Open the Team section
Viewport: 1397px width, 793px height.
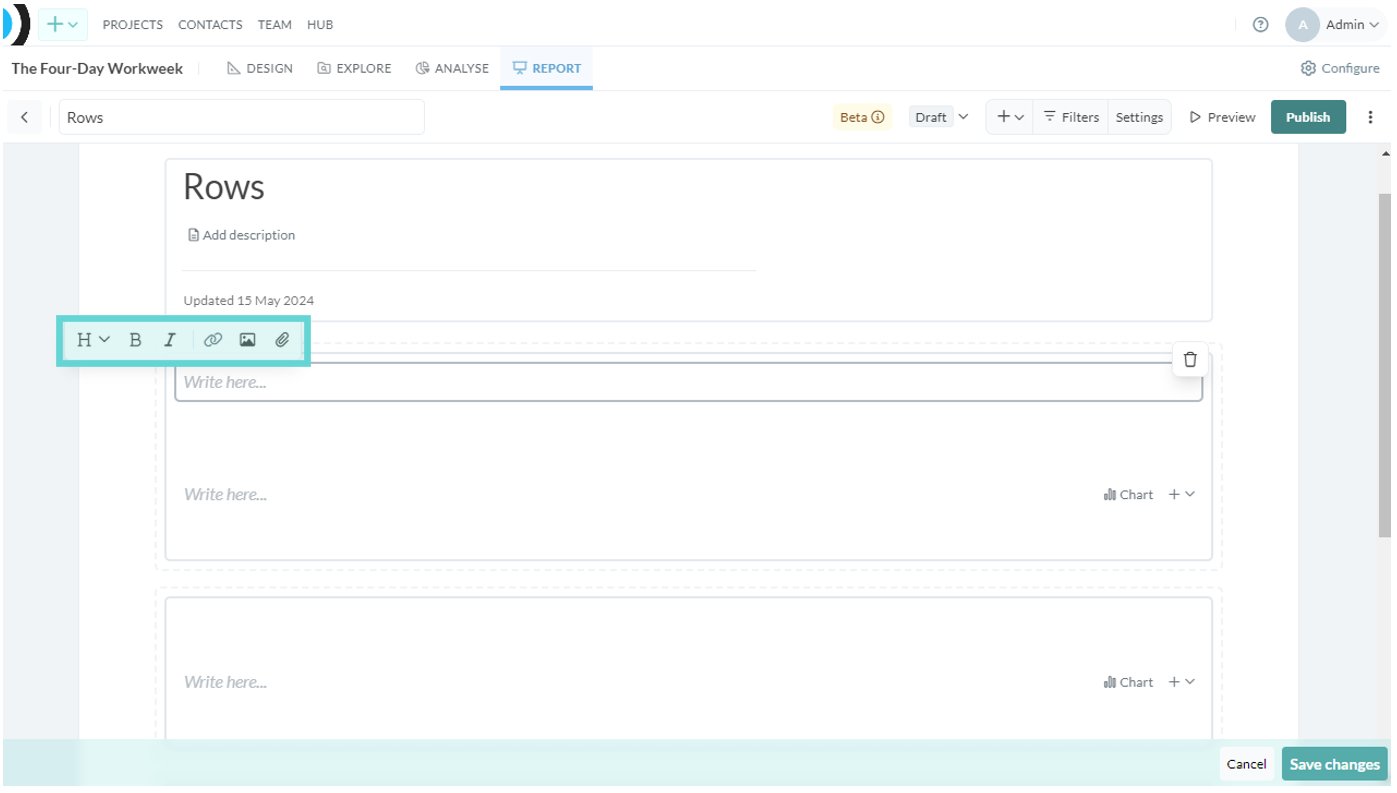(x=274, y=25)
